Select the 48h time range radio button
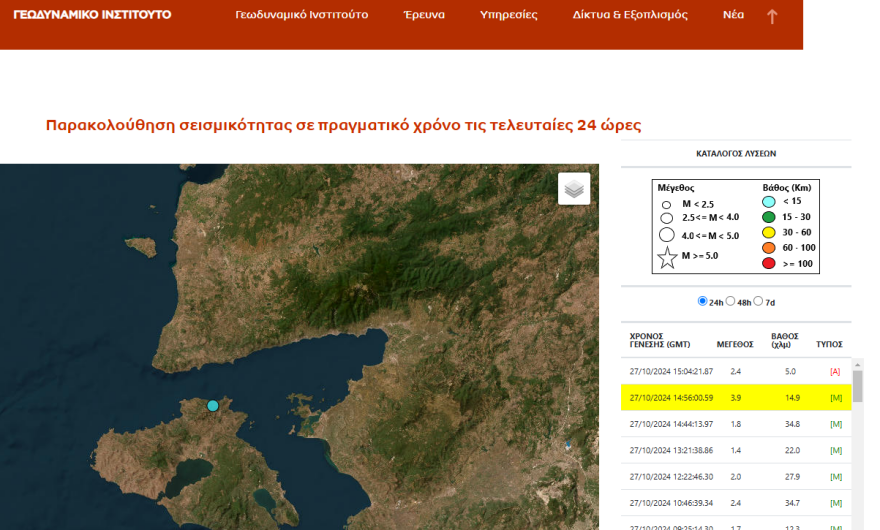This screenshot has height=530, width=880. pos(730,301)
